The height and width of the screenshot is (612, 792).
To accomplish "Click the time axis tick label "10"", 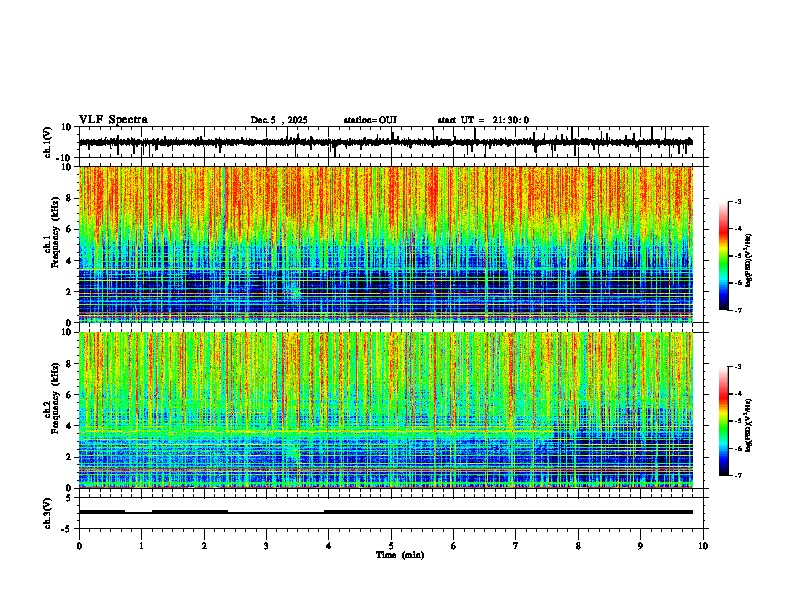I will tap(703, 546).
